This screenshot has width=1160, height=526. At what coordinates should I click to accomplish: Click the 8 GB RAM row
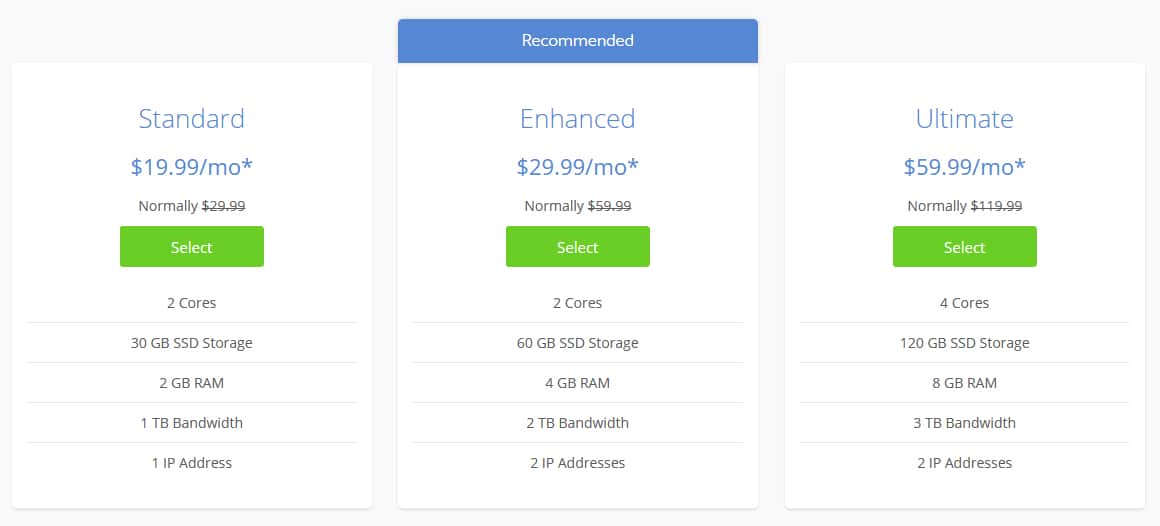965,383
